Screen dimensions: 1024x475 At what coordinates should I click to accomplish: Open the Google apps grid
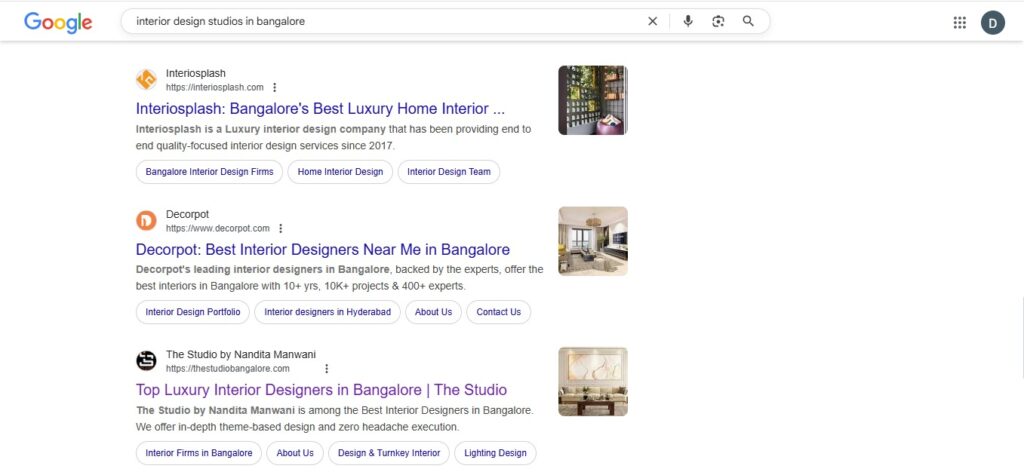pyautogui.click(x=959, y=23)
